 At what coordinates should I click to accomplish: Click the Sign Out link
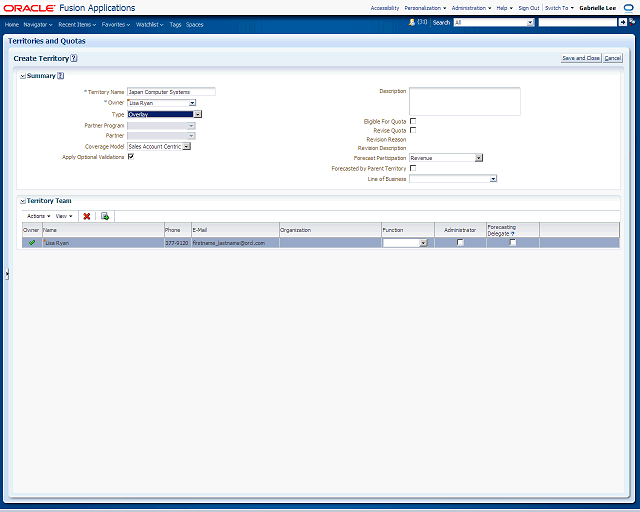pos(529,8)
